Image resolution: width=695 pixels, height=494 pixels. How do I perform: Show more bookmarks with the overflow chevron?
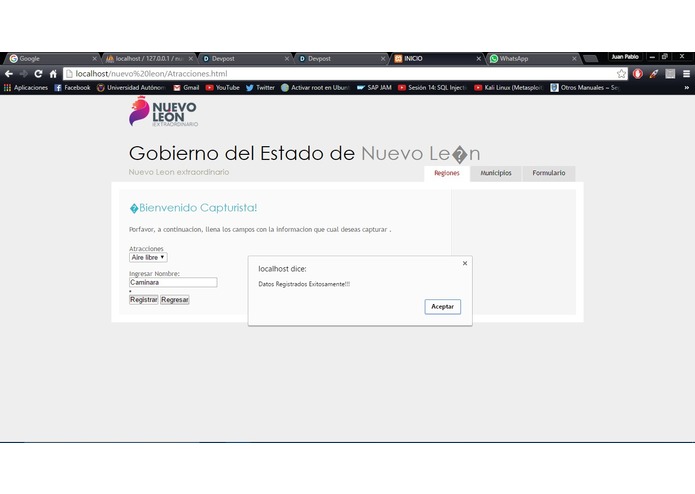(x=686, y=88)
